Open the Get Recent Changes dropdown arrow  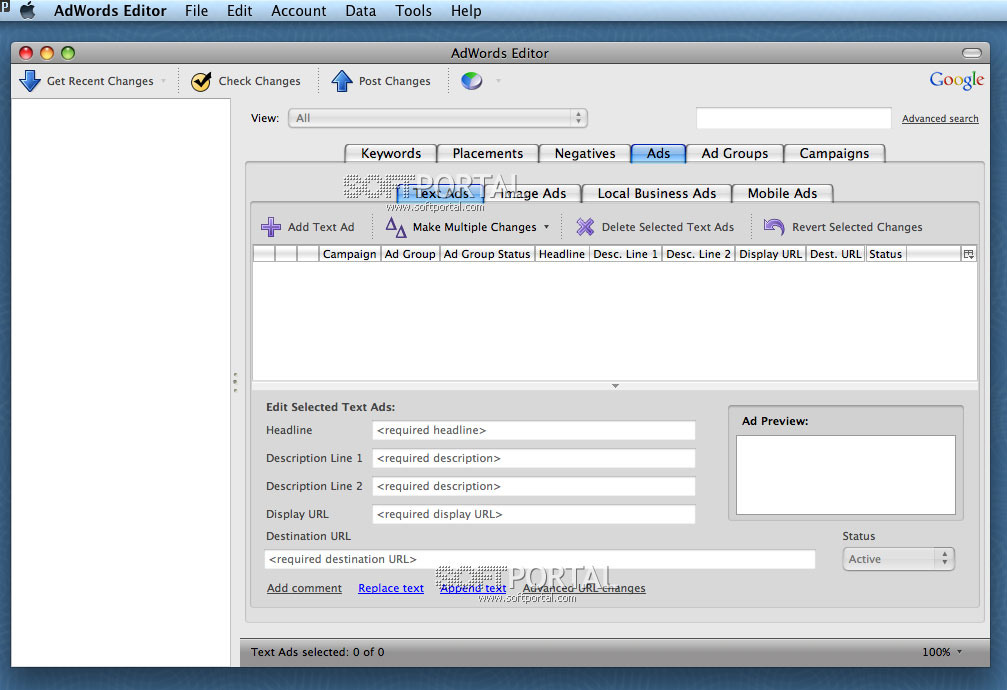[163, 81]
